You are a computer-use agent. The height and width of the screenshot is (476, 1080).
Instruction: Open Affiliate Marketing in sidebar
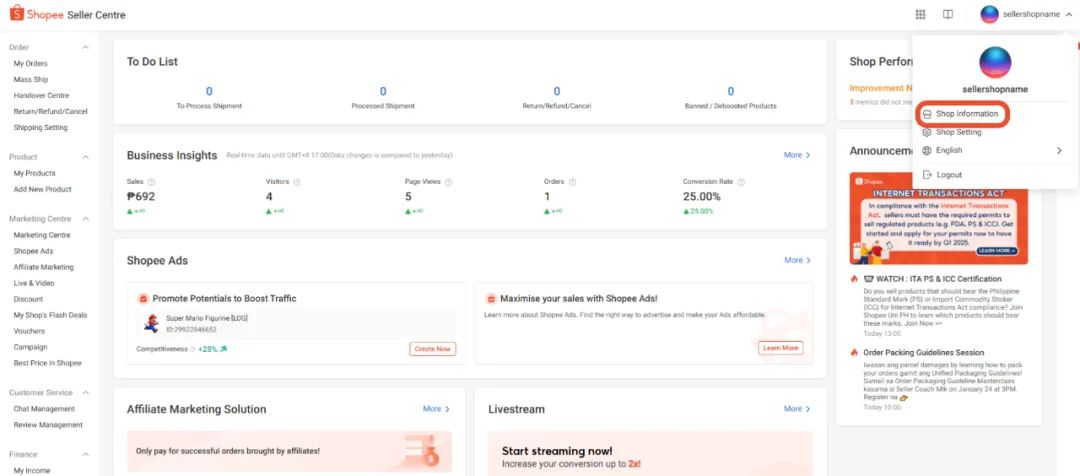pos(43,267)
